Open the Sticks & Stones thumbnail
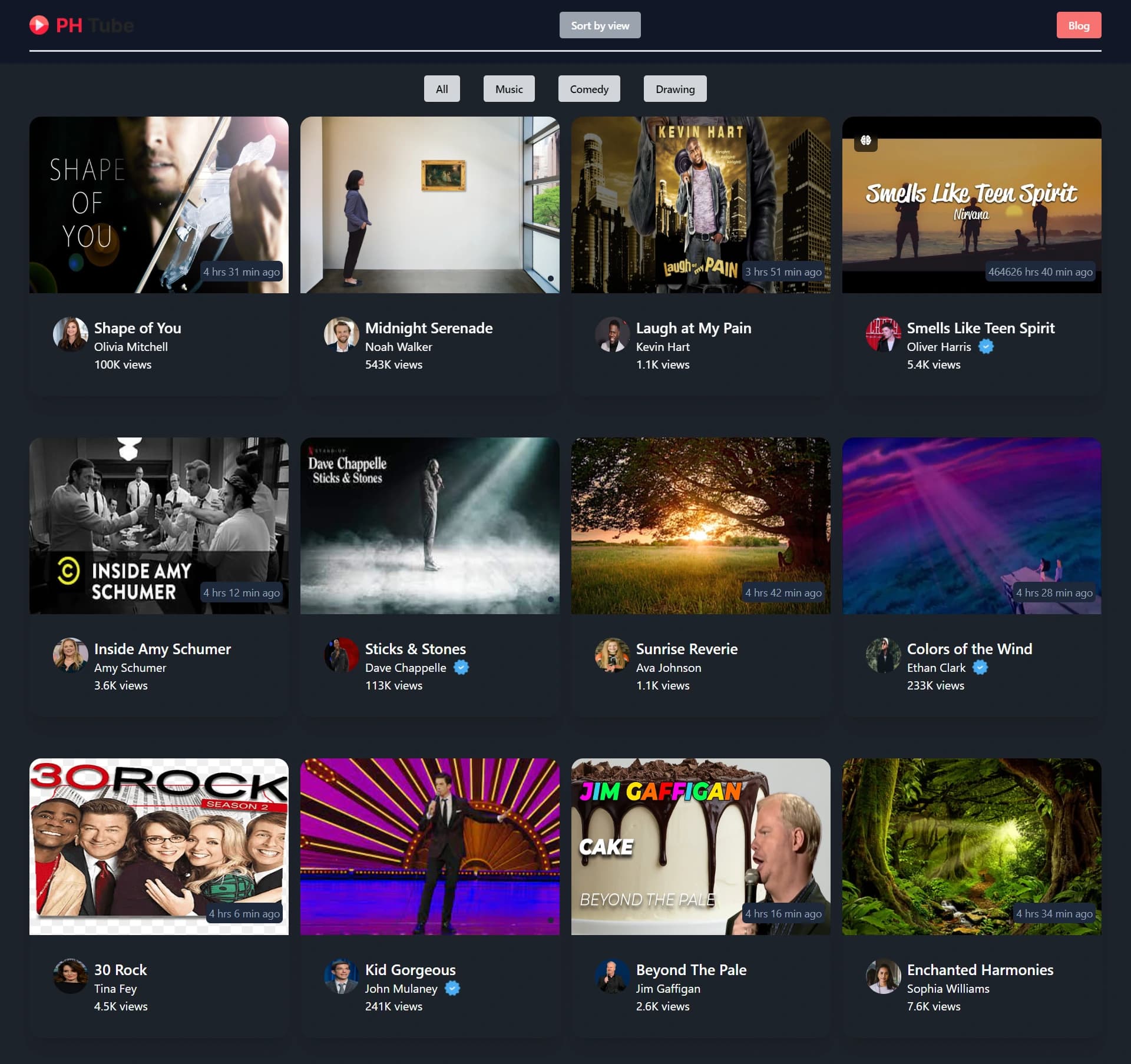This screenshot has height=1064, width=1131. click(430, 526)
